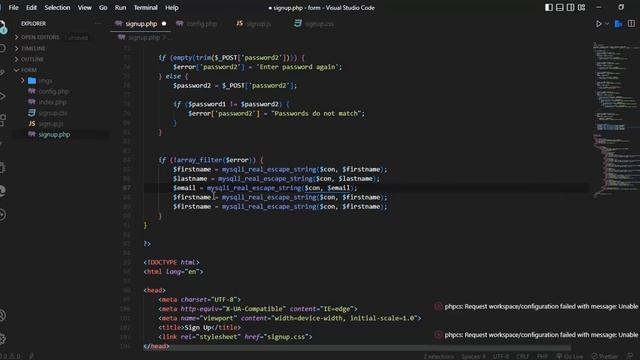Image resolution: width=640 pixels, height=360 pixels.
Task: Switch to the signup.php editor tab
Action: click(x=140, y=24)
